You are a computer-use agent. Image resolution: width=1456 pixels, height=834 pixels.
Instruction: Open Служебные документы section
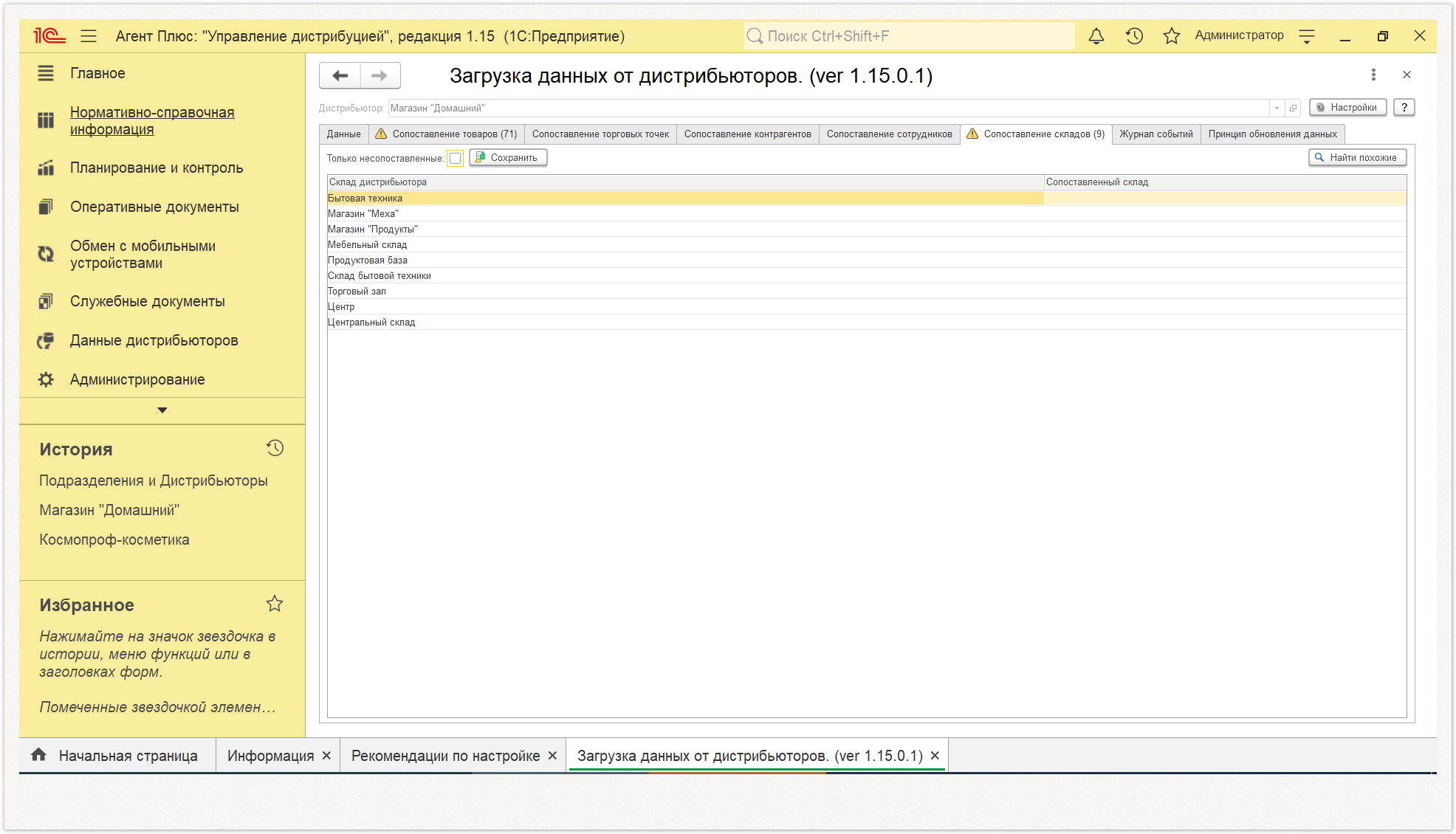147,301
